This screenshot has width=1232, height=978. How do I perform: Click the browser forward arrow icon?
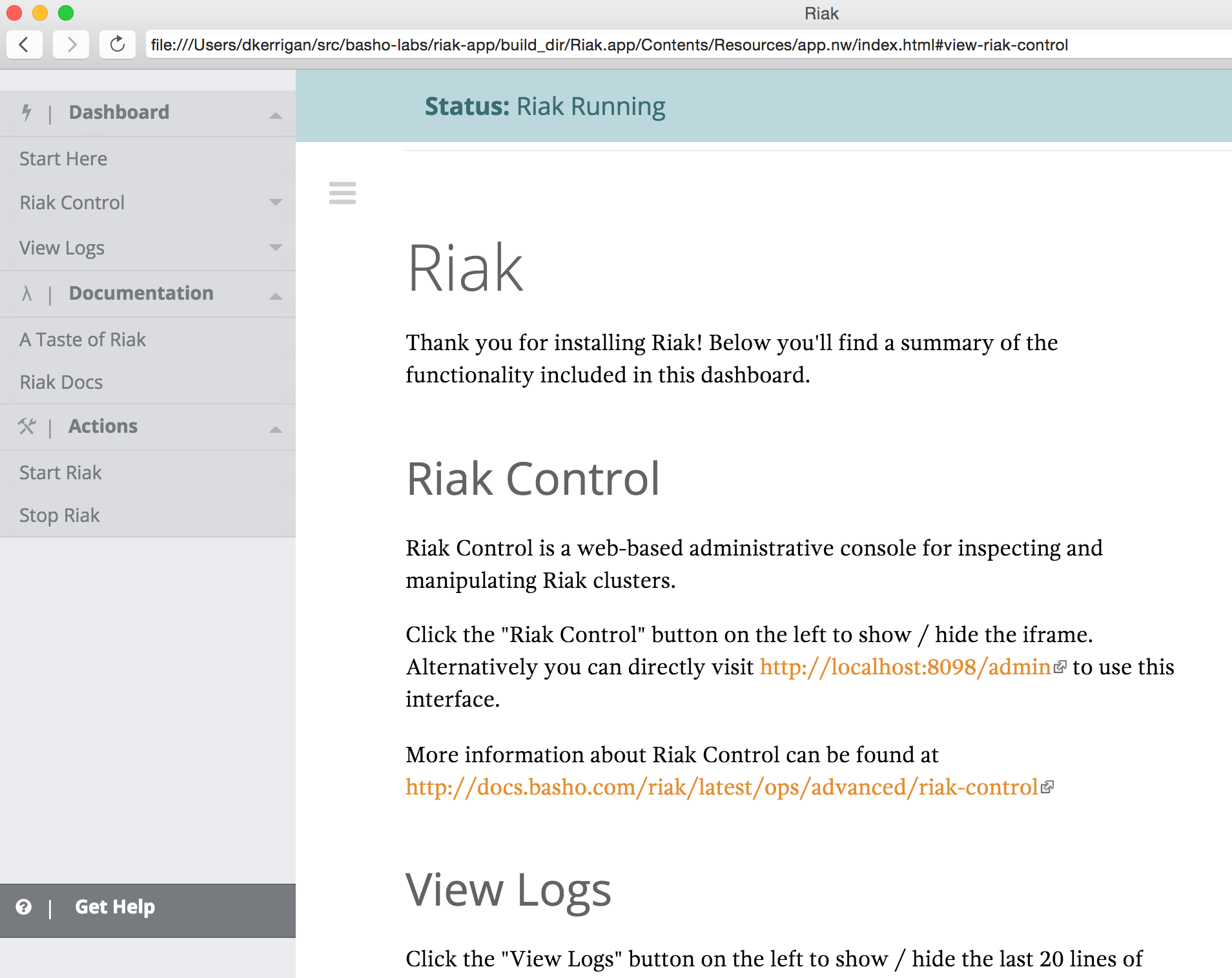71,45
